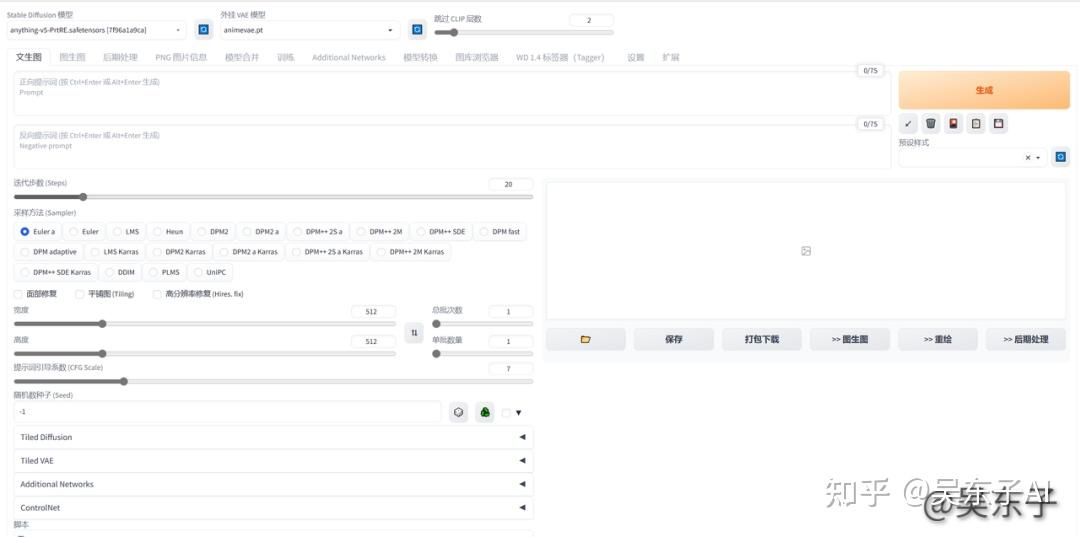Select the Heun sampler

click(168, 232)
